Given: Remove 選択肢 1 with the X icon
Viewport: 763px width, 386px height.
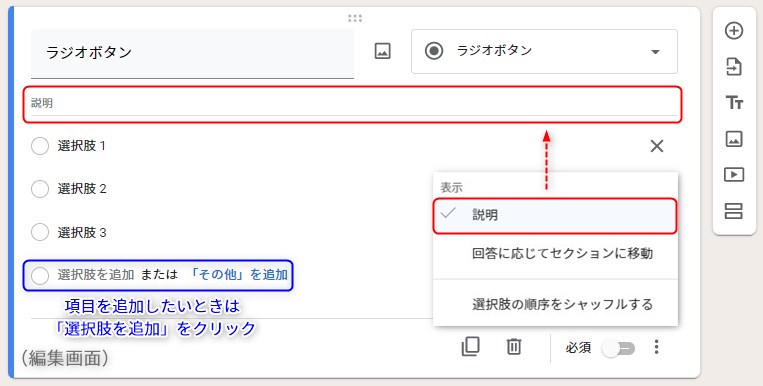Looking at the screenshot, I should point(657,146).
